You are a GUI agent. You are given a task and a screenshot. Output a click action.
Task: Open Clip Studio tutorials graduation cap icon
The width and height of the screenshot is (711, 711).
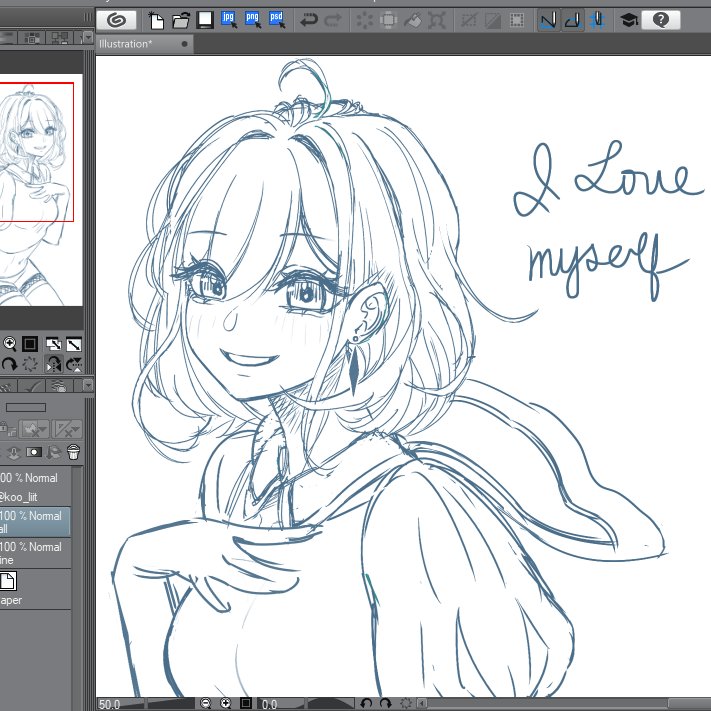click(x=629, y=20)
